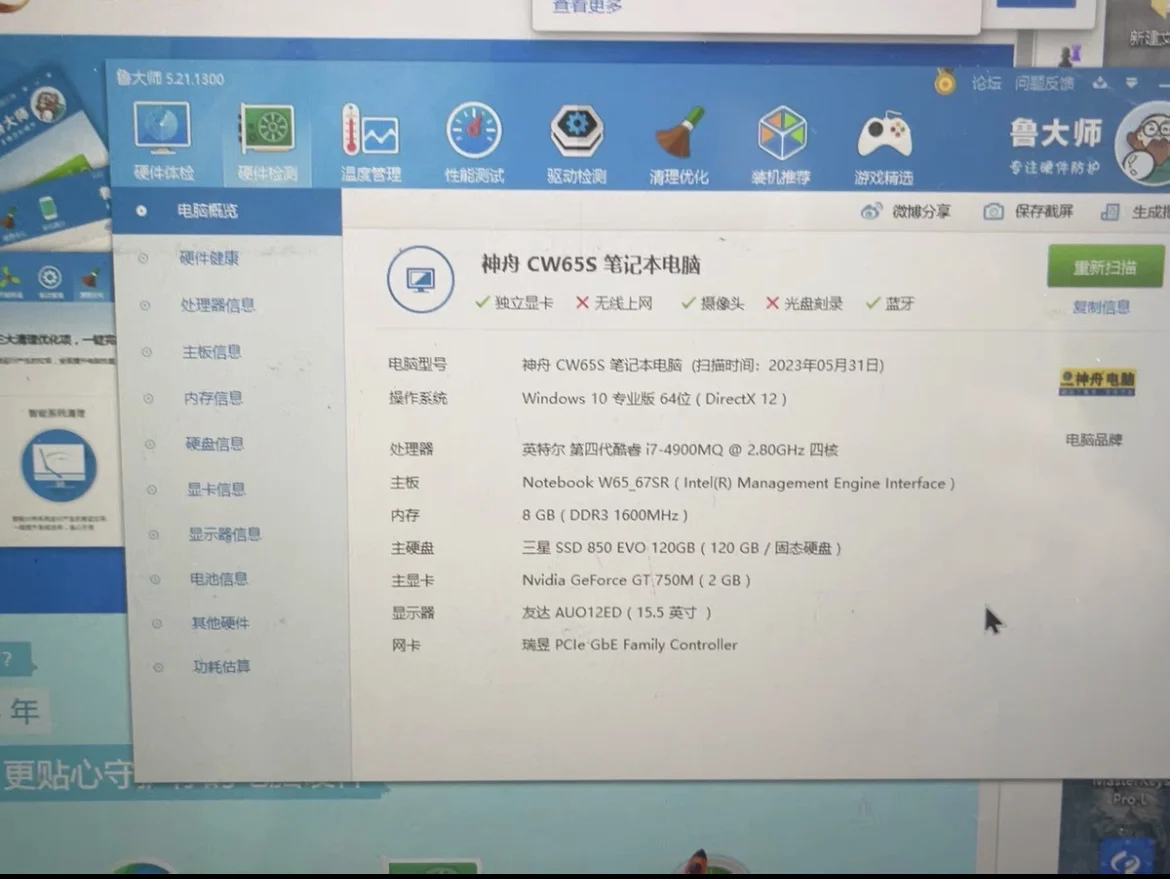This screenshot has height=879, width=1170.
Task: Click the 生成报告 report icon
Action: [1110, 213]
